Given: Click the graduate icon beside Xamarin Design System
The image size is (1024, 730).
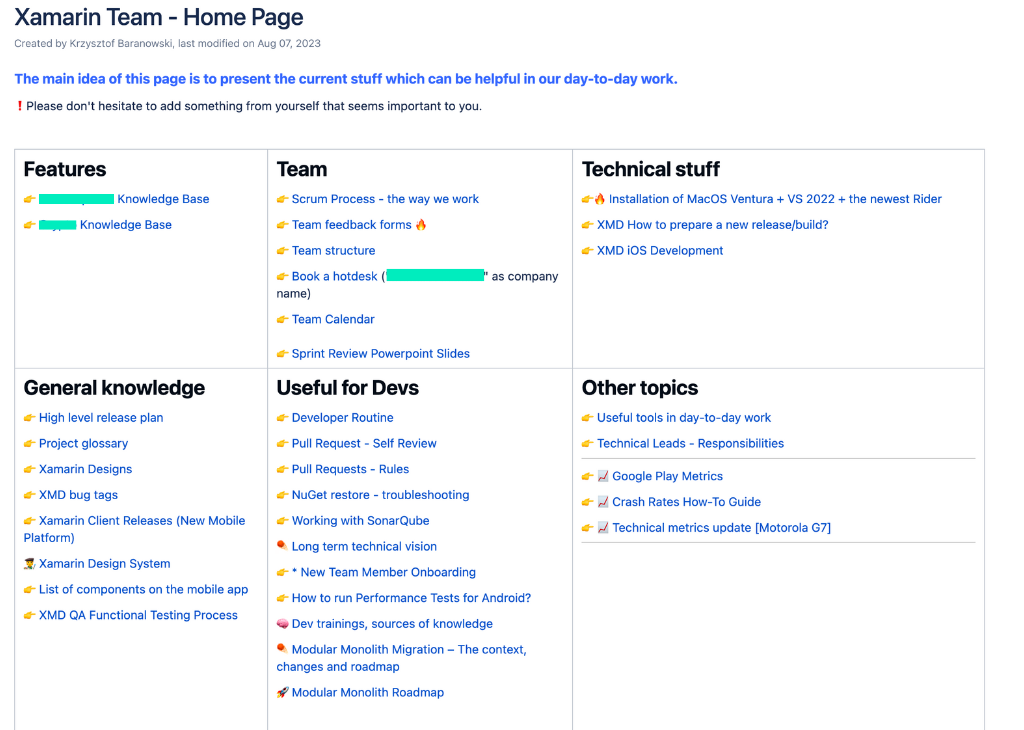Looking at the screenshot, I should [x=29, y=563].
